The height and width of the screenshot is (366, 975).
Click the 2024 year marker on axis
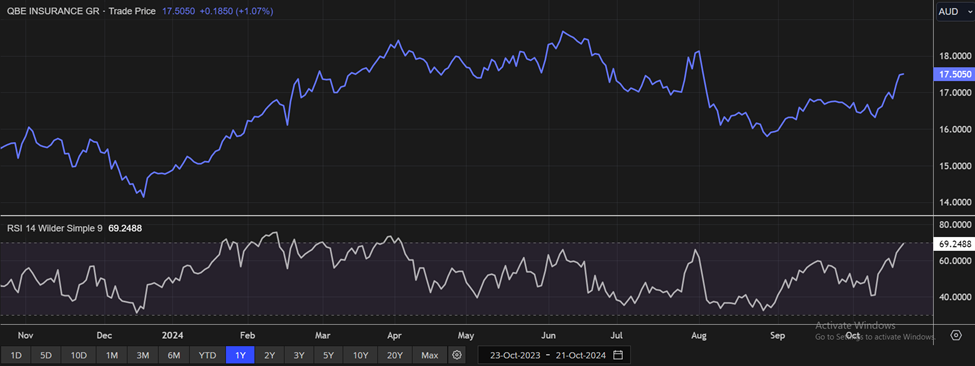click(172, 335)
